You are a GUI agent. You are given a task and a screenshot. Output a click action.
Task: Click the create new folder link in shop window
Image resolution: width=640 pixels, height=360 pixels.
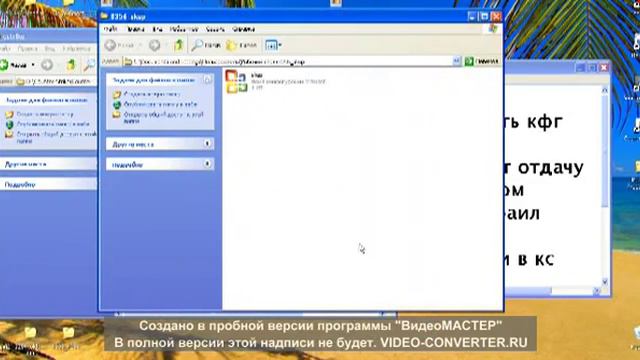click(x=152, y=94)
